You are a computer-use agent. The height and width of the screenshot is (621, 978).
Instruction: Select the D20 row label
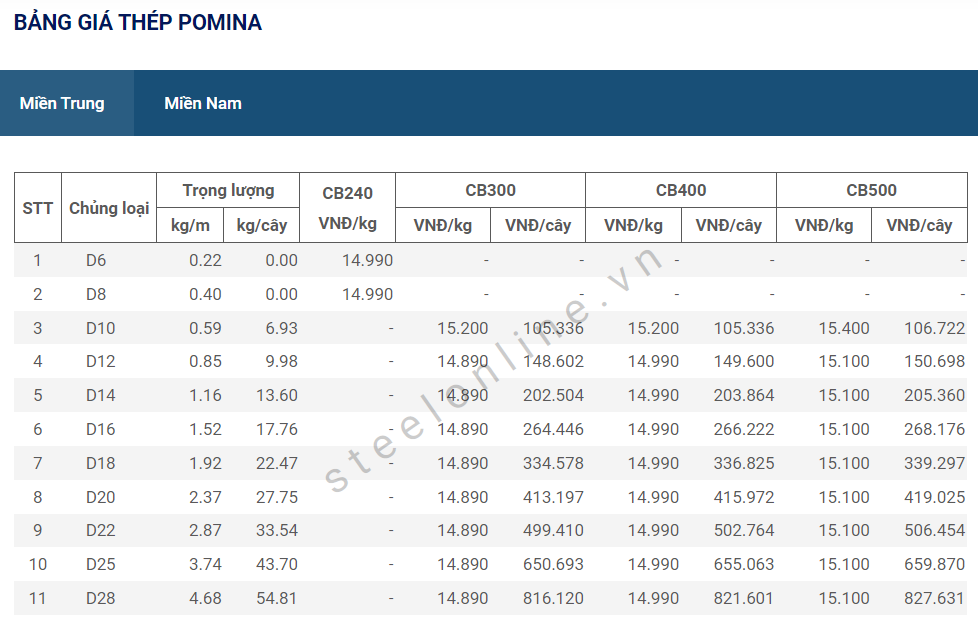(x=100, y=497)
